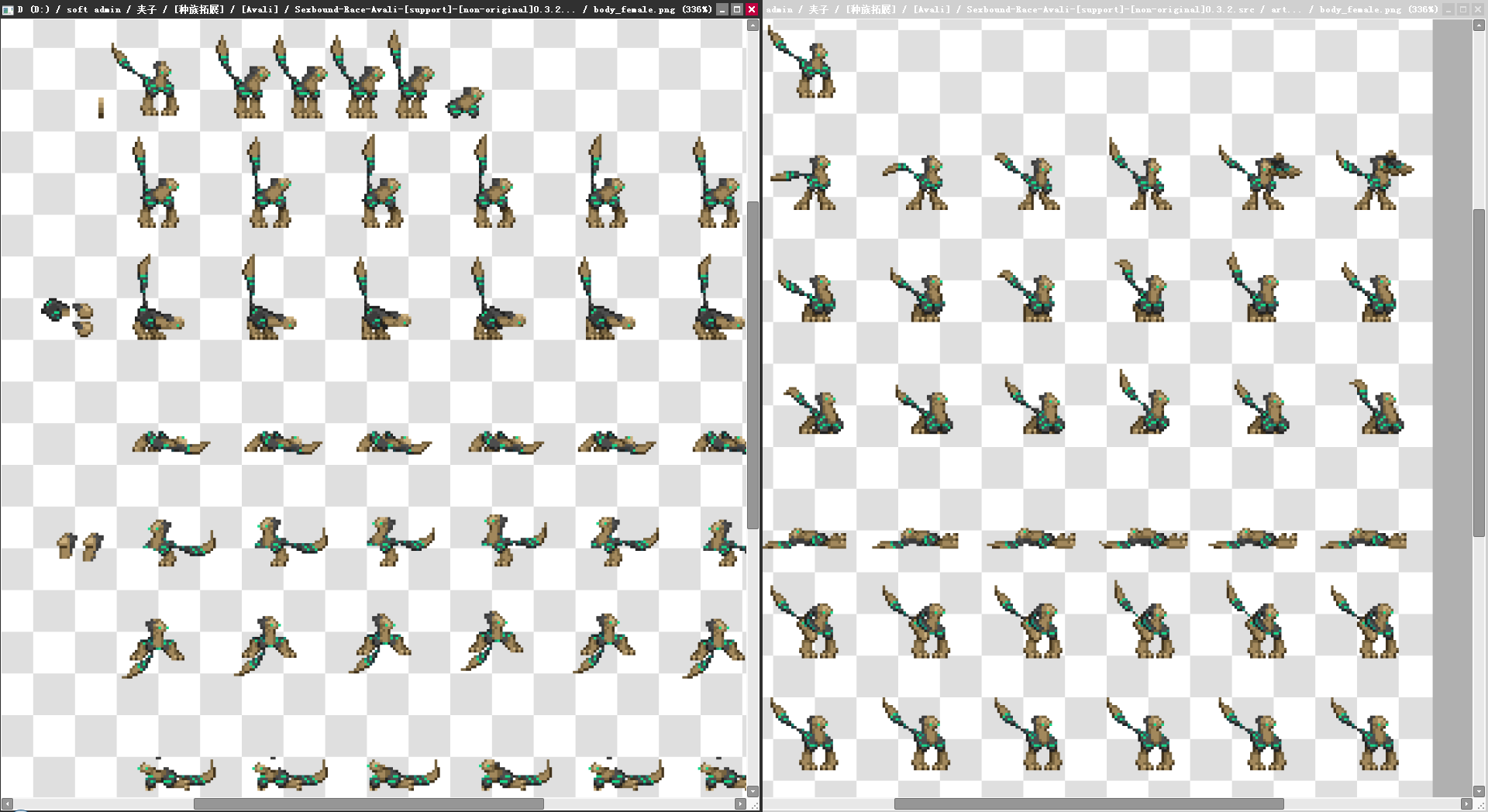The width and height of the screenshot is (1488, 812).
Task: Click right window's vertical scrollbar up arrow
Action: pos(1479,26)
